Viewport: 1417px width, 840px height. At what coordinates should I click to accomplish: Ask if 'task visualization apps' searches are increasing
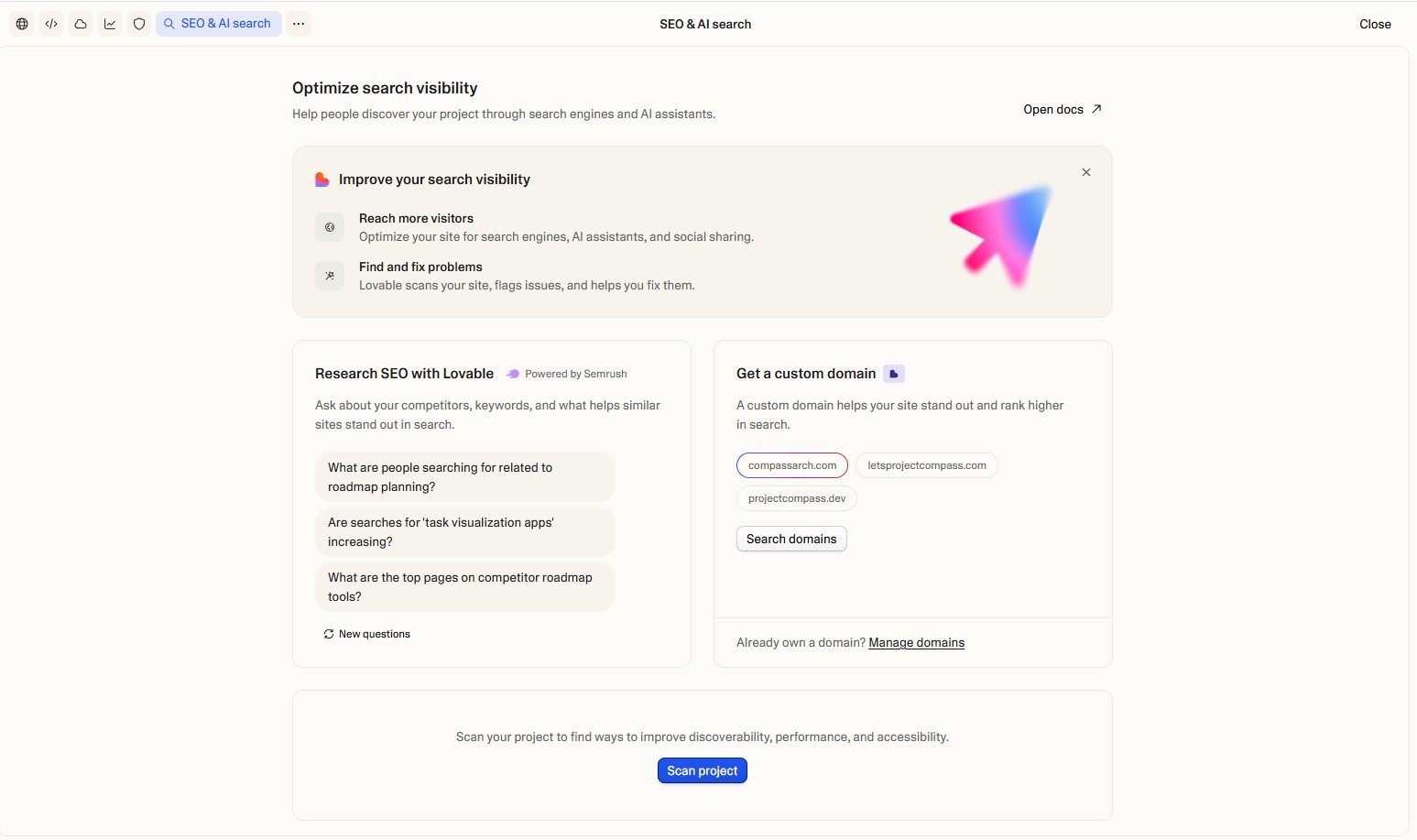(465, 532)
